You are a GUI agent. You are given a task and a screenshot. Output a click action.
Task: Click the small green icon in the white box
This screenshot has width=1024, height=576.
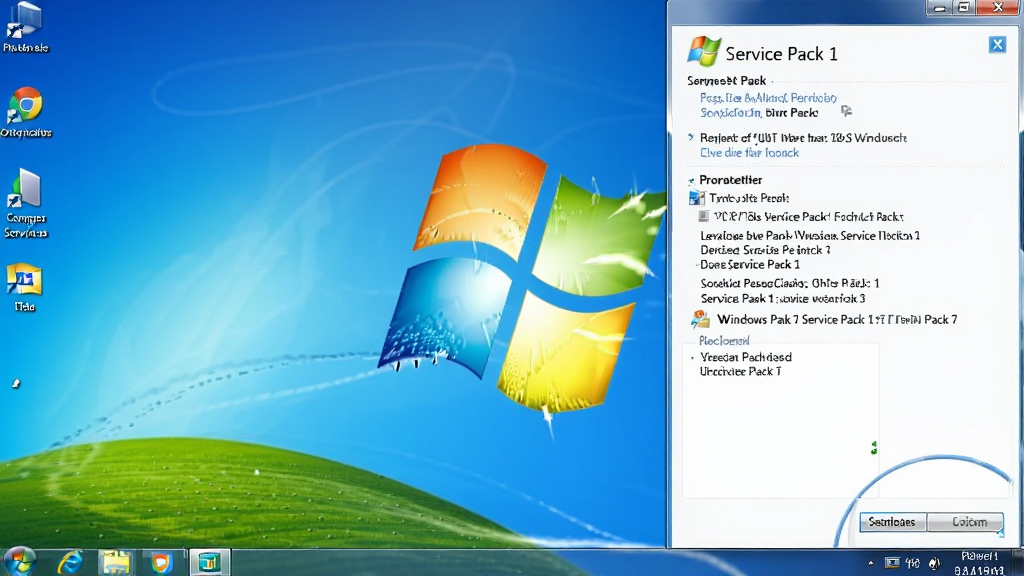(874, 448)
